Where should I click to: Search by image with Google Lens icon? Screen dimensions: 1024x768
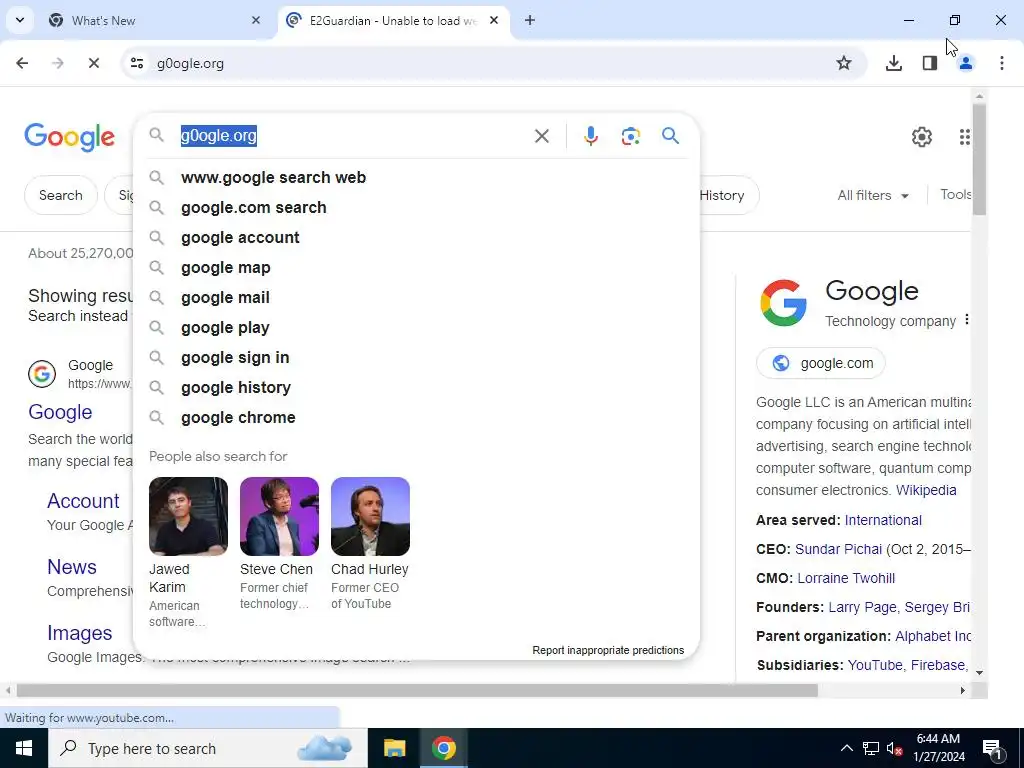click(630, 136)
